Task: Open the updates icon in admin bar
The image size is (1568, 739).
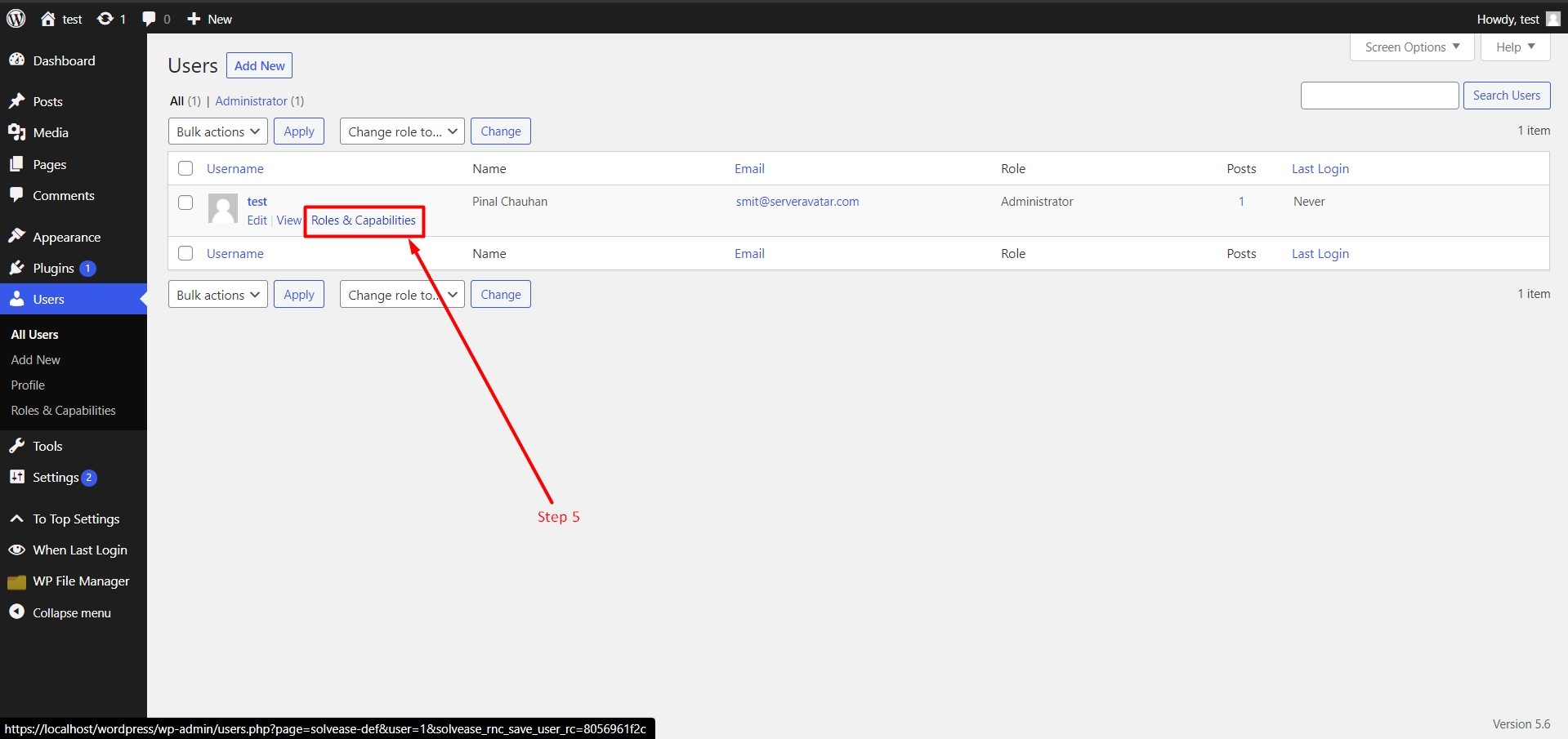Action: (x=105, y=19)
